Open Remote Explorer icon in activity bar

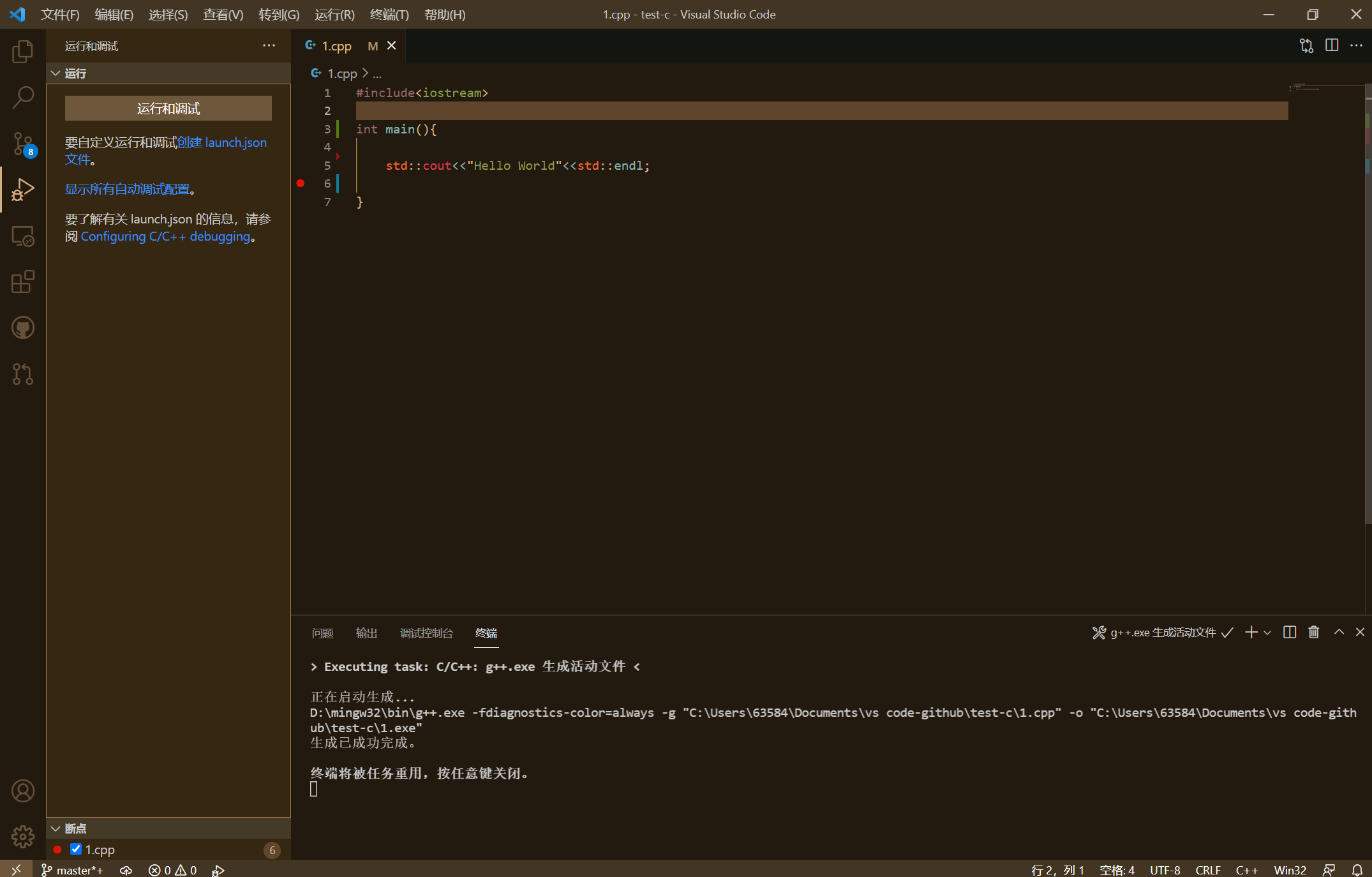[x=23, y=236]
